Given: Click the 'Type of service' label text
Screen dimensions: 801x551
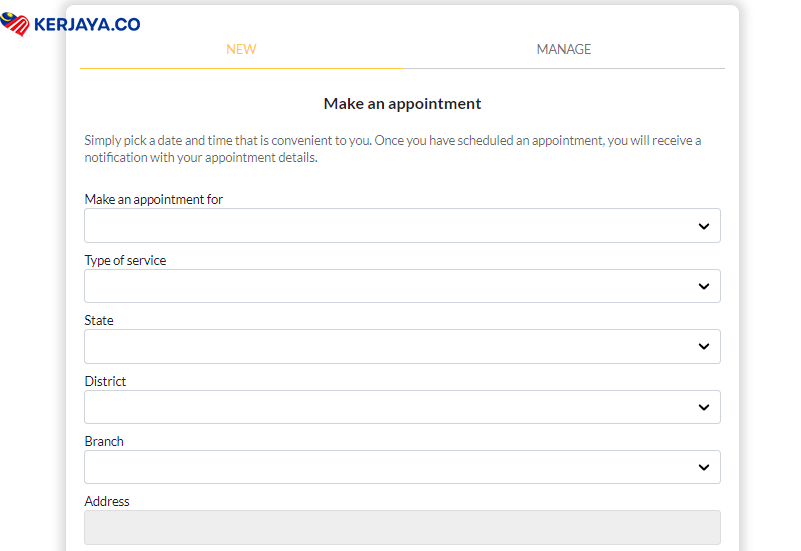Looking at the screenshot, I should coord(125,260).
